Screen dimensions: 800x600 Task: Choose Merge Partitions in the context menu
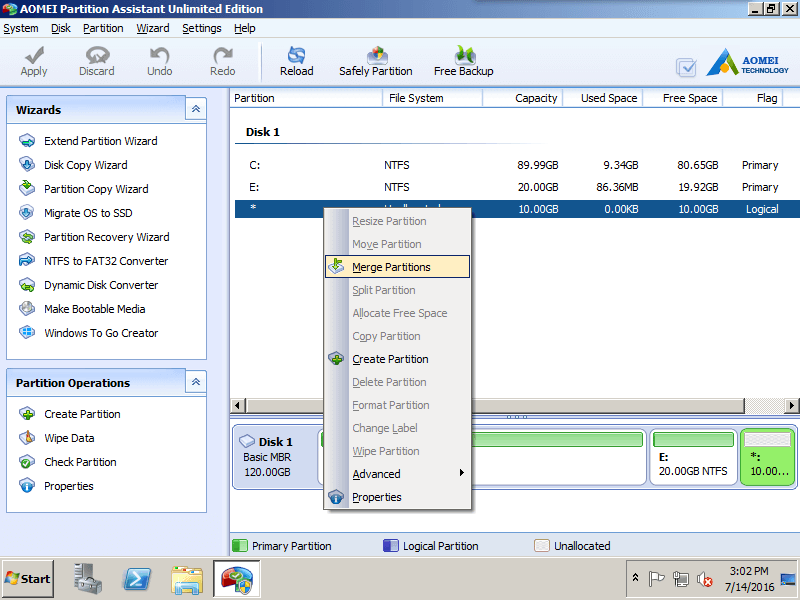[397, 267]
